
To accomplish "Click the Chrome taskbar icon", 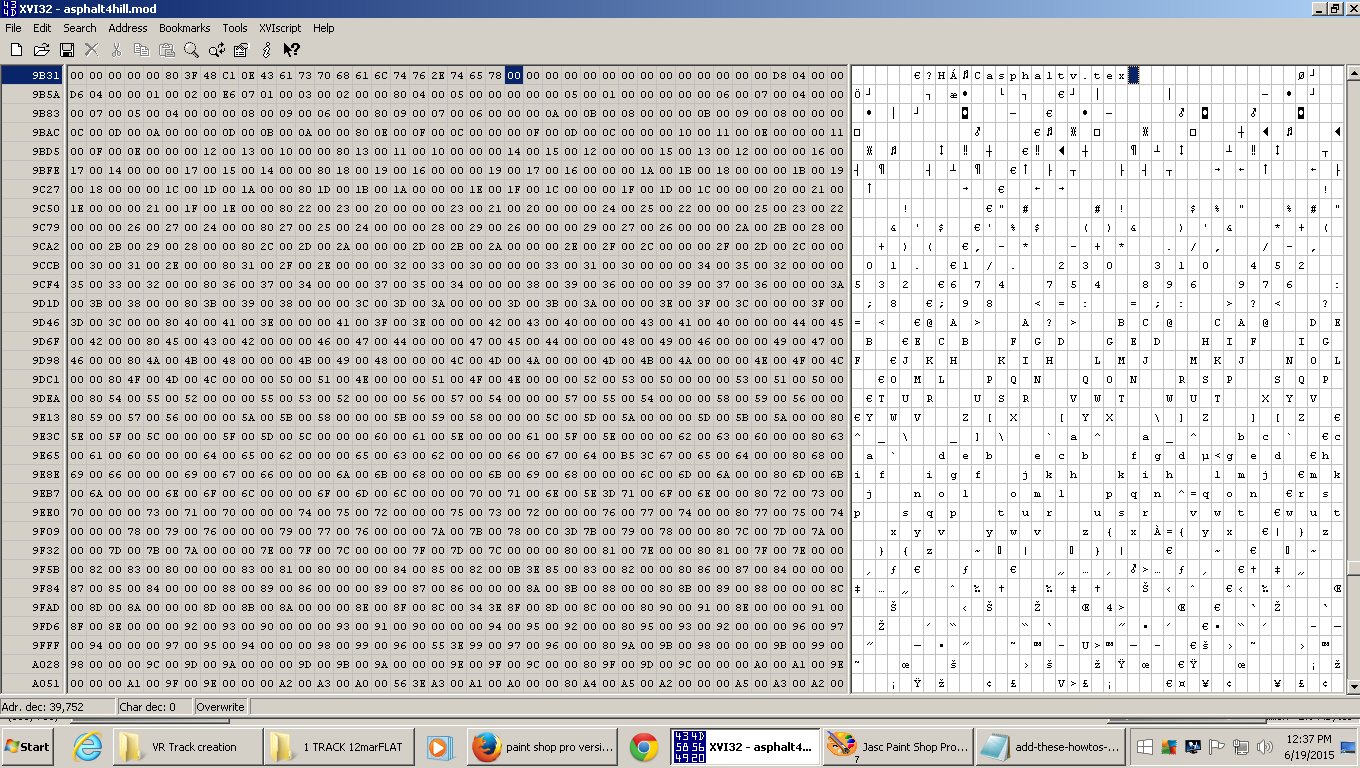I will pyautogui.click(x=643, y=747).
